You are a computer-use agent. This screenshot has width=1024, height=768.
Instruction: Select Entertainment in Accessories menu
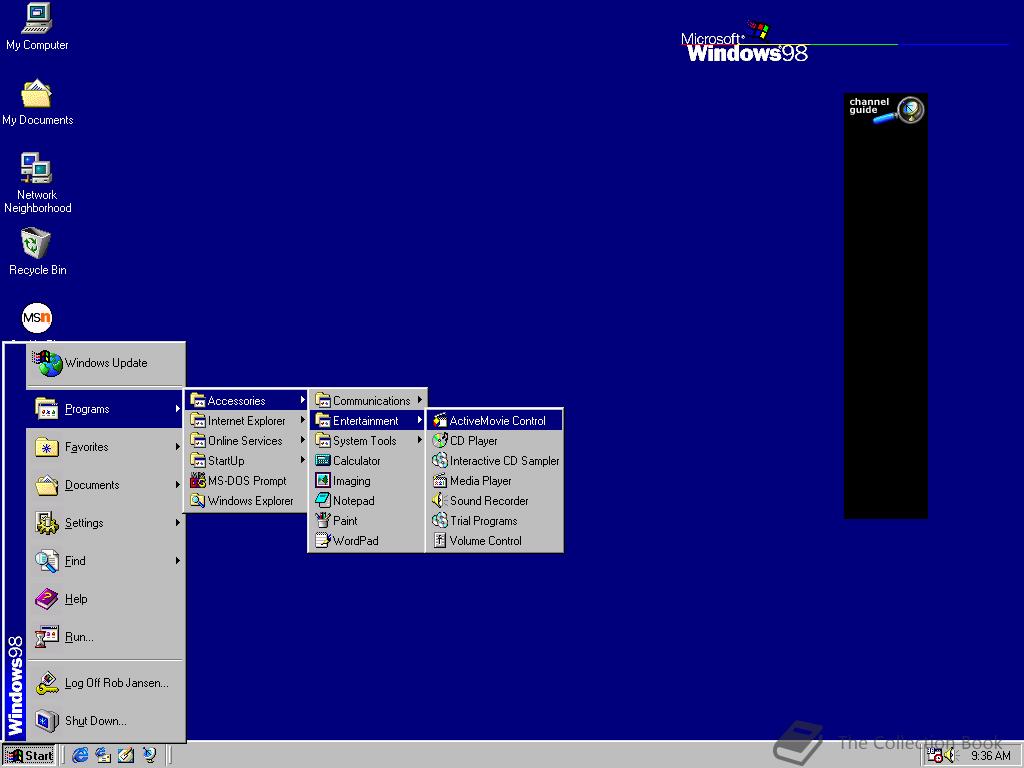(368, 421)
